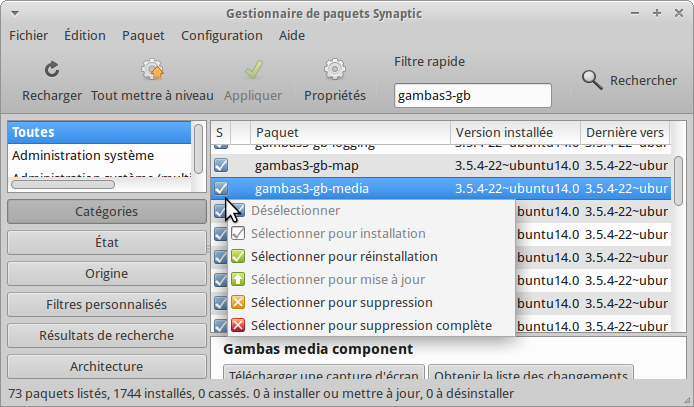This screenshot has width=694, height=407.
Task: Click the orange suppression icon
Action: point(238,303)
